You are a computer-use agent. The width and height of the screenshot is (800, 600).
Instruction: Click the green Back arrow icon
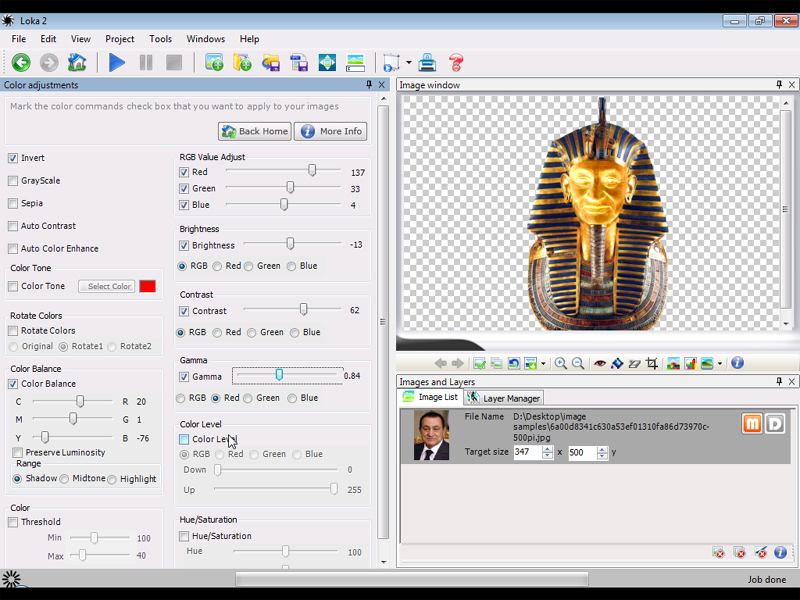click(21, 63)
